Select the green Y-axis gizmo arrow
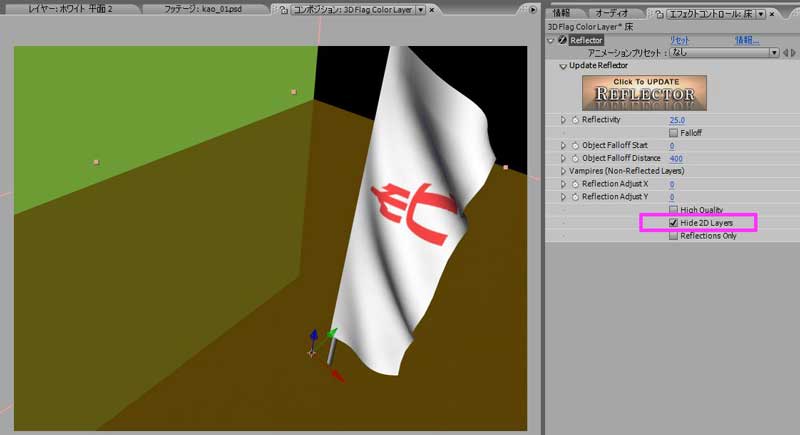This screenshot has height=435, width=800. click(x=332, y=334)
